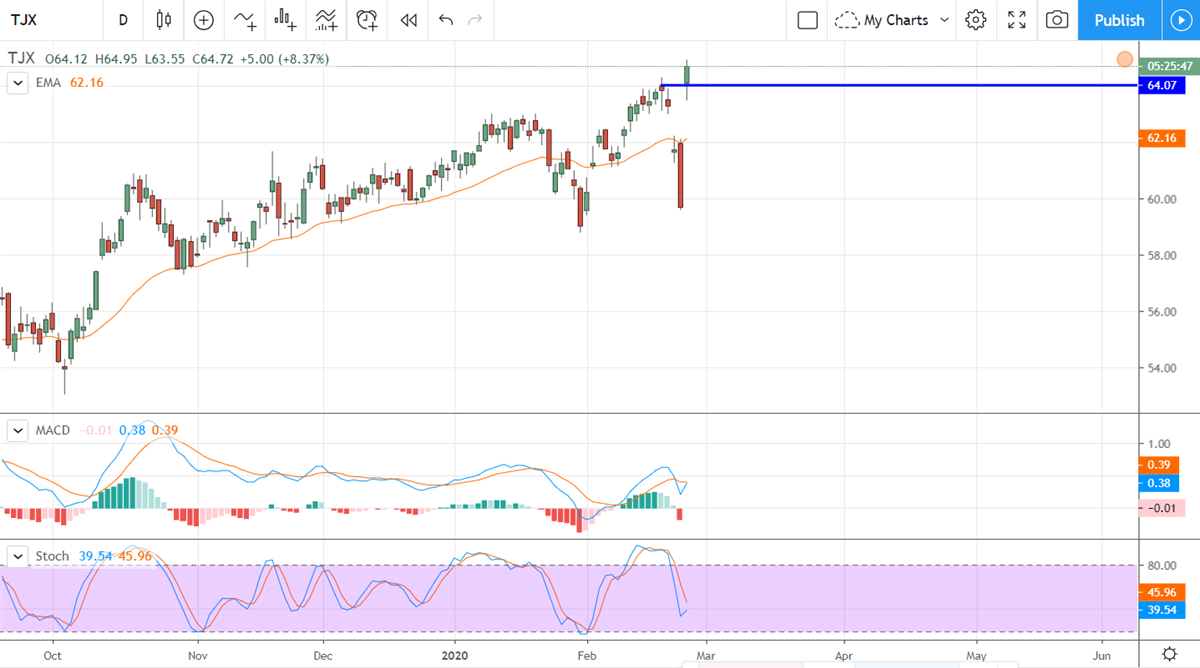This screenshot has height=668, width=1200.
Task: Undo the last chart action
Action: coord(446,20)
